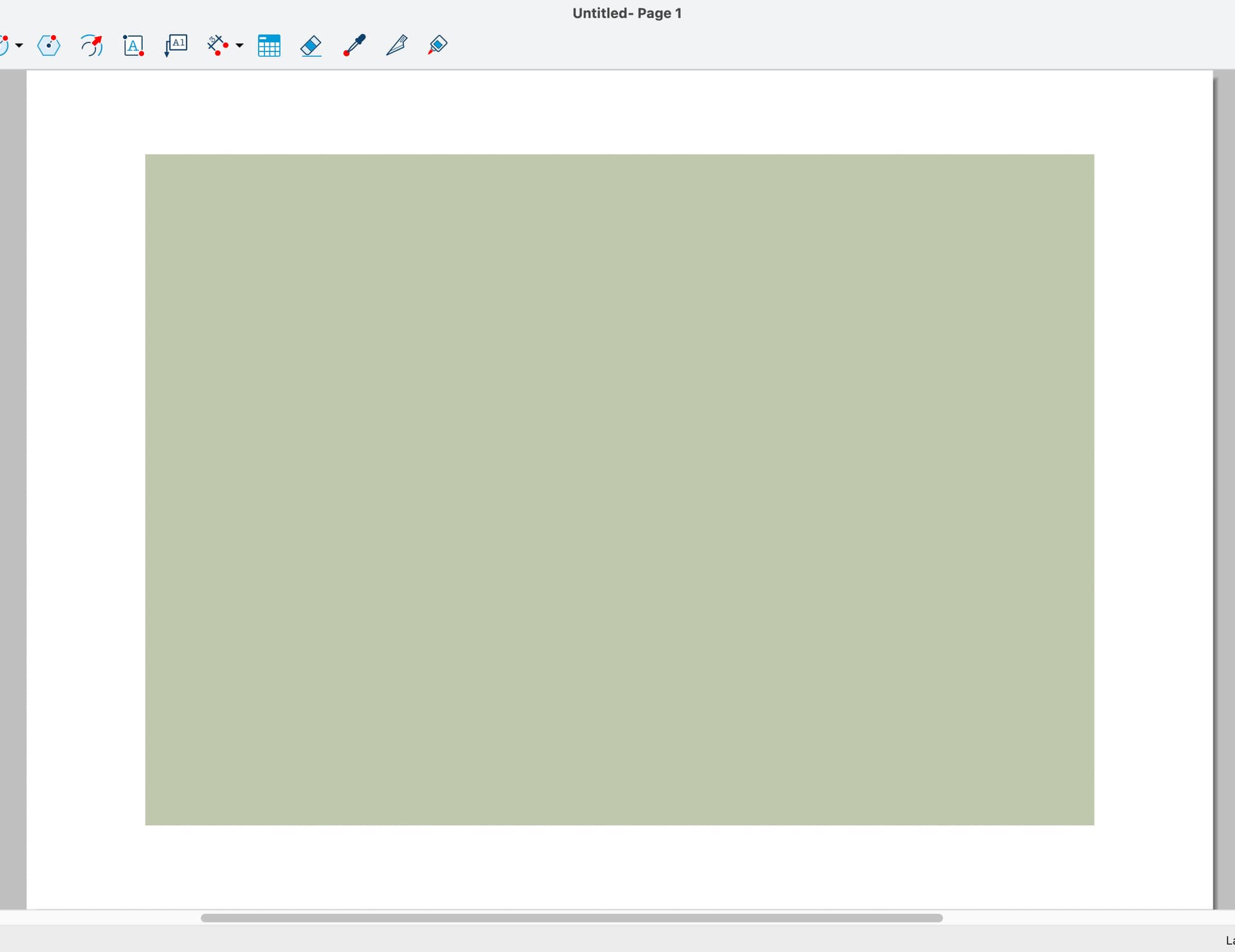The height and width of the screenshot is (952, 1235).
Task: Select the sage green rectangle on canvas
Action: tap(619, 489)
